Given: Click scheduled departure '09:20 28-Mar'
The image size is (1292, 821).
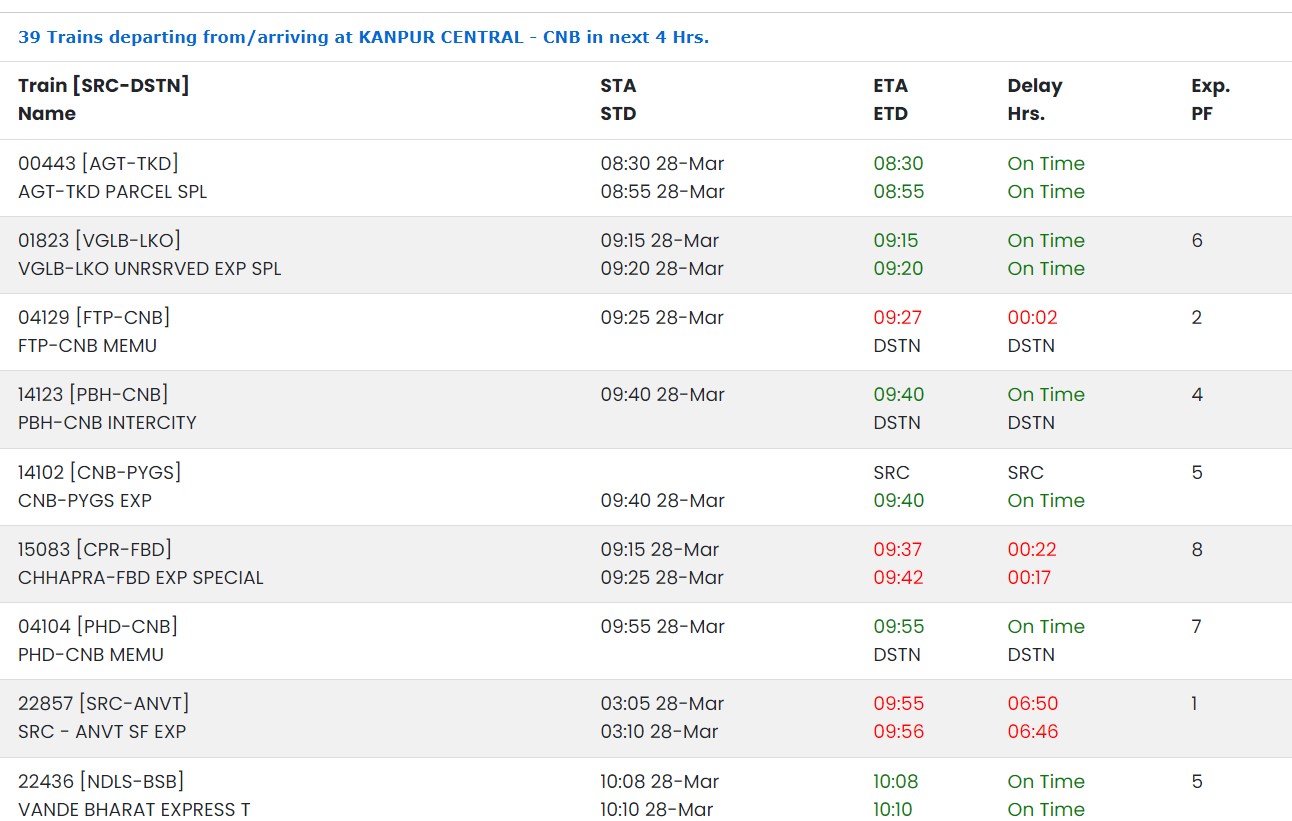Looking at the screenshot, I should click(662, 269).
